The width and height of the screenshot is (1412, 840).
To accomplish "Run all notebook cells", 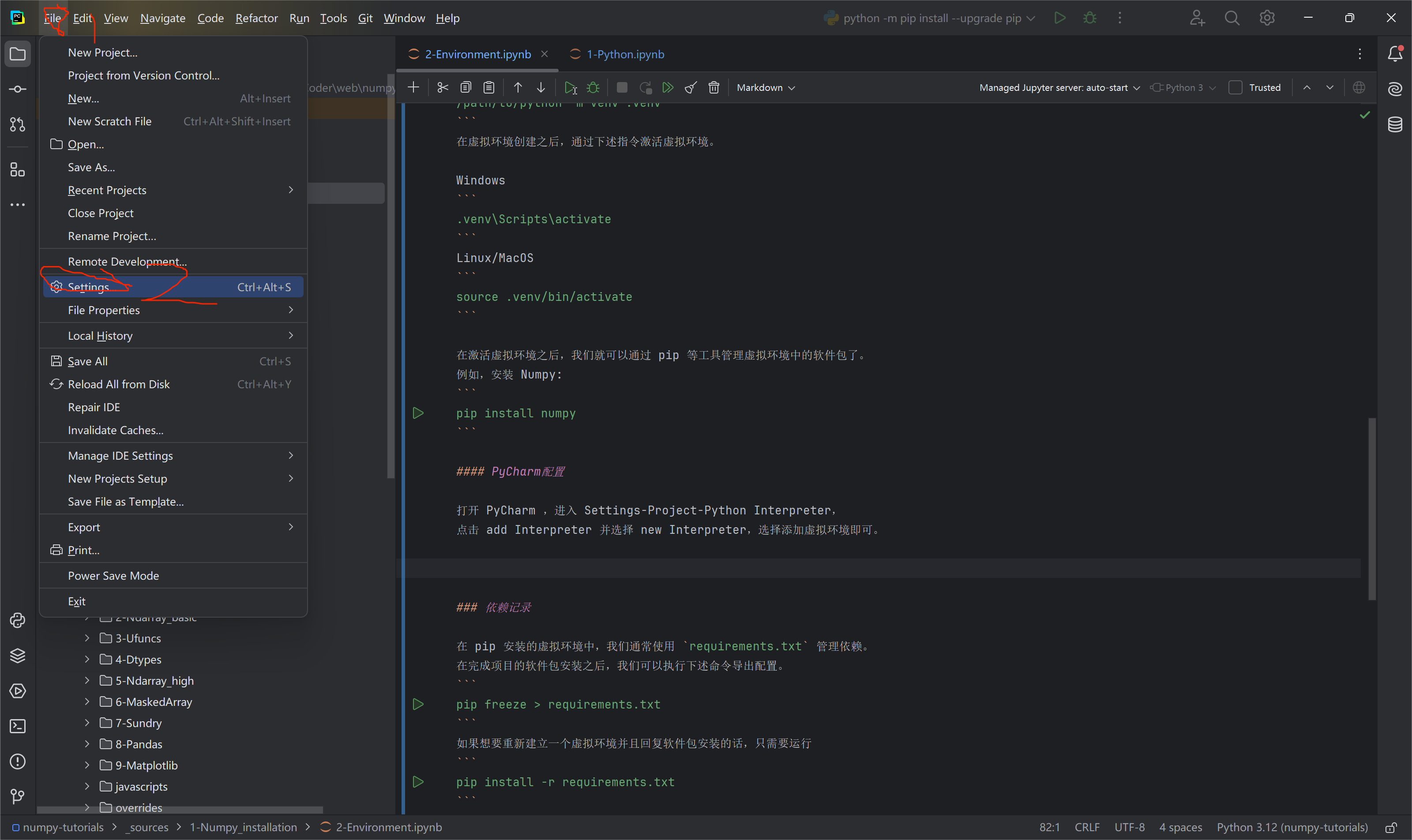I will pyautogui.click(x=668, y=87).
